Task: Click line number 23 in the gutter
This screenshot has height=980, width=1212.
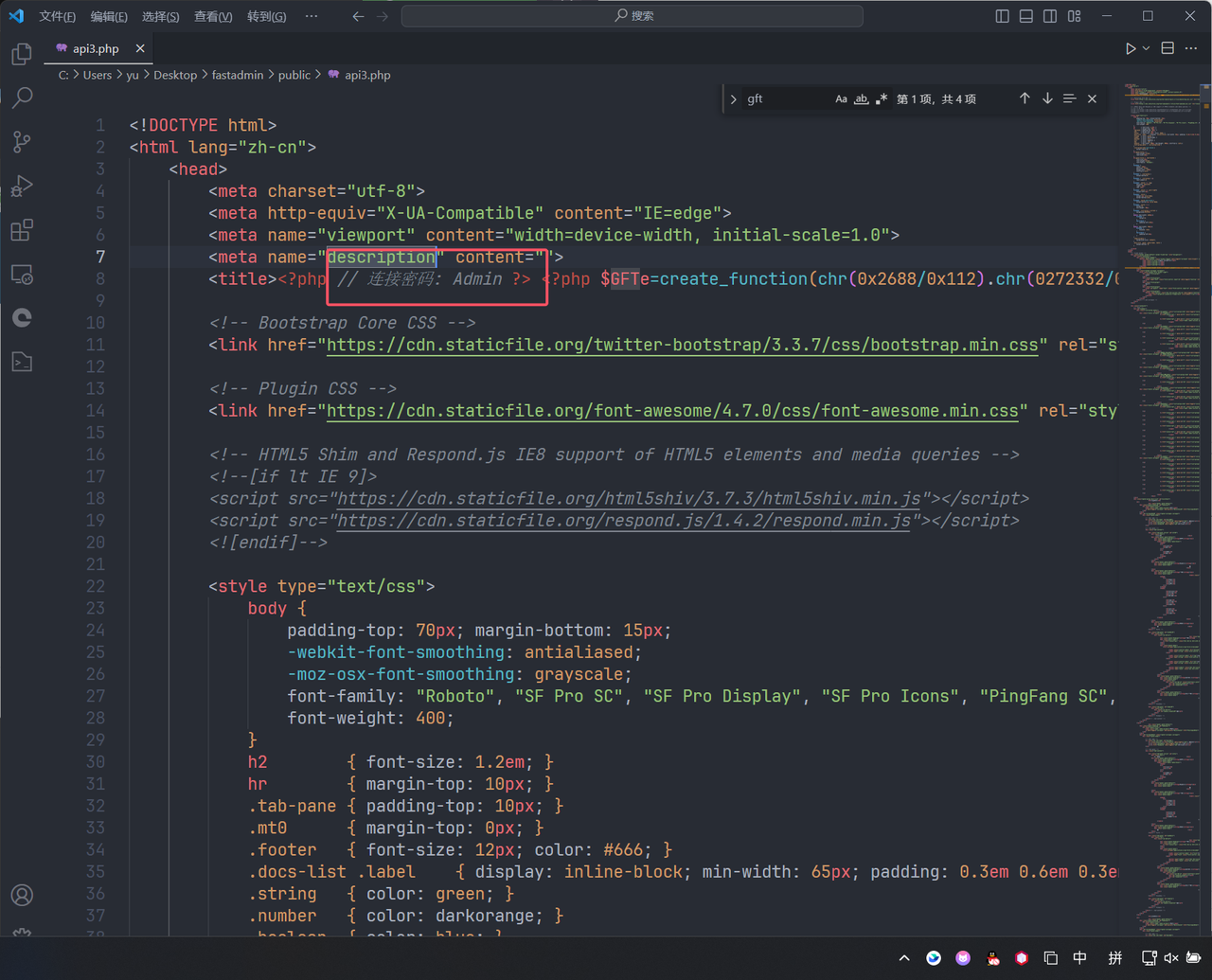Action: pos(96,609)
